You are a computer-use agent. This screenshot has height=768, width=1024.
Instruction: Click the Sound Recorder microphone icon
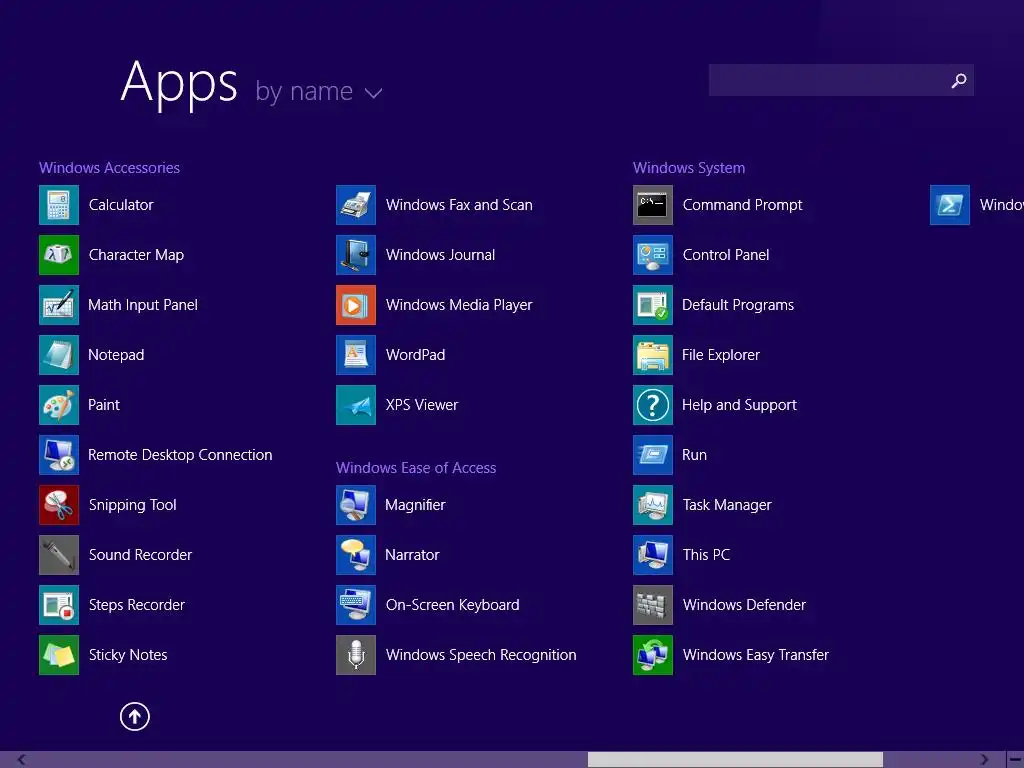tap(59, 555)
